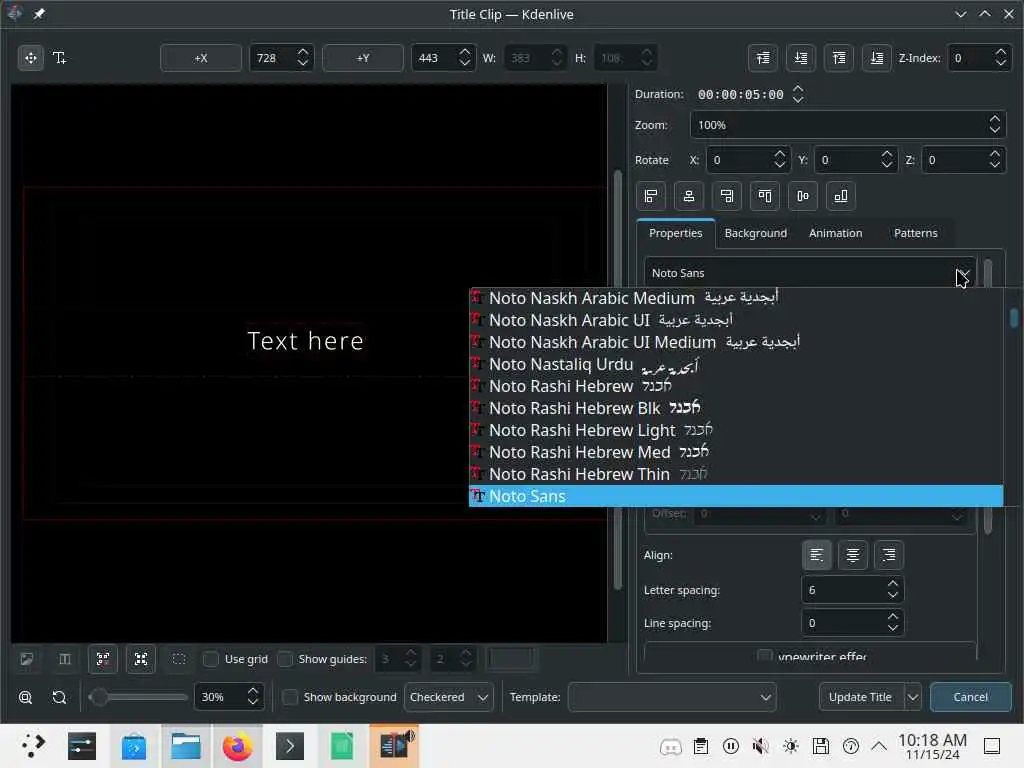Open Firefox from the taskbar
This screenshot has height=768, width=1024.
point(237,746)
